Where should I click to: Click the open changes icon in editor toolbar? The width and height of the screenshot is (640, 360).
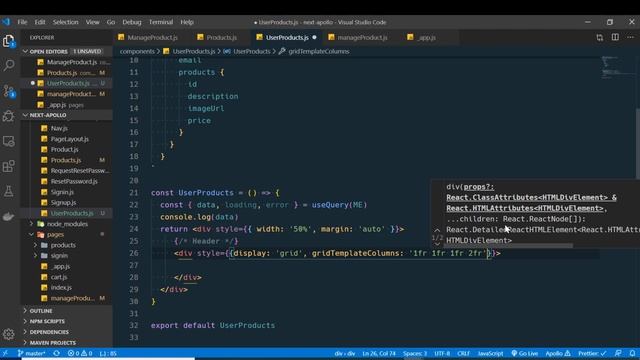point(599,38)
